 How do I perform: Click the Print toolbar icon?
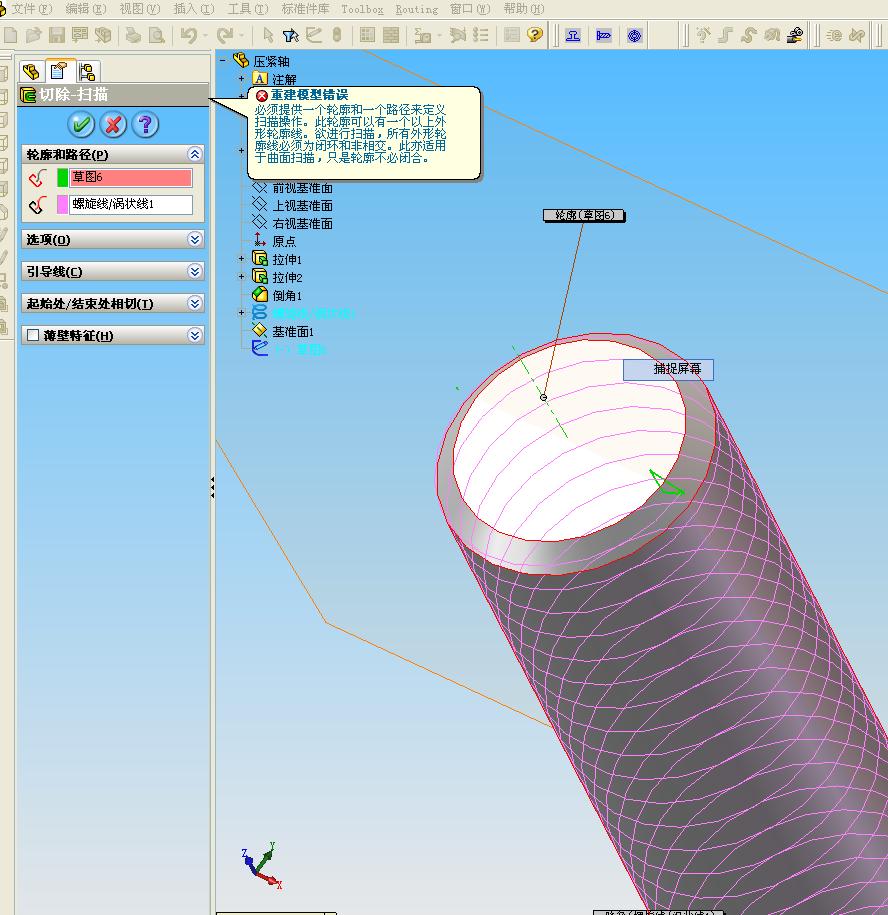coord(134,35)
